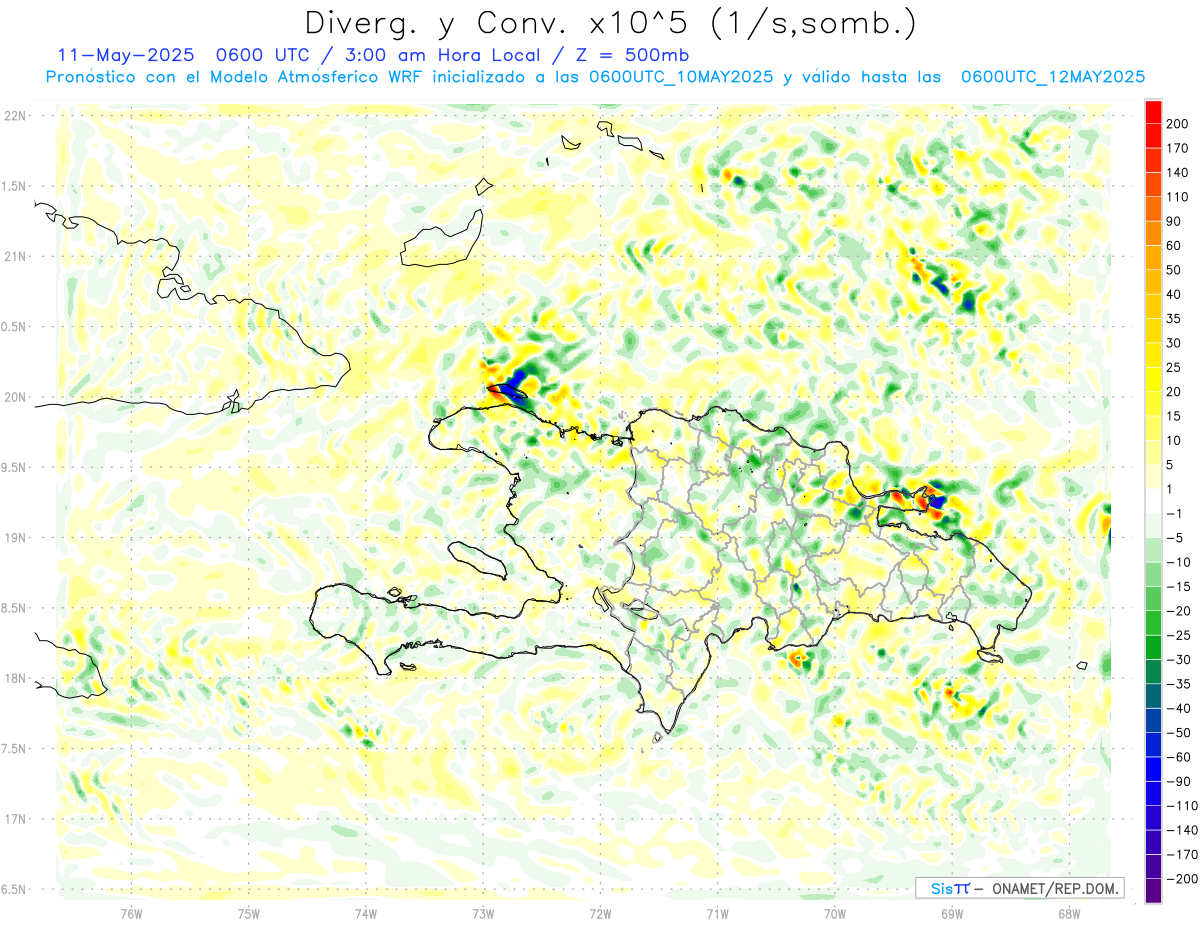Pick the red swatch above the 200 mark
Screen dimensions: 1200x927
1153,111
